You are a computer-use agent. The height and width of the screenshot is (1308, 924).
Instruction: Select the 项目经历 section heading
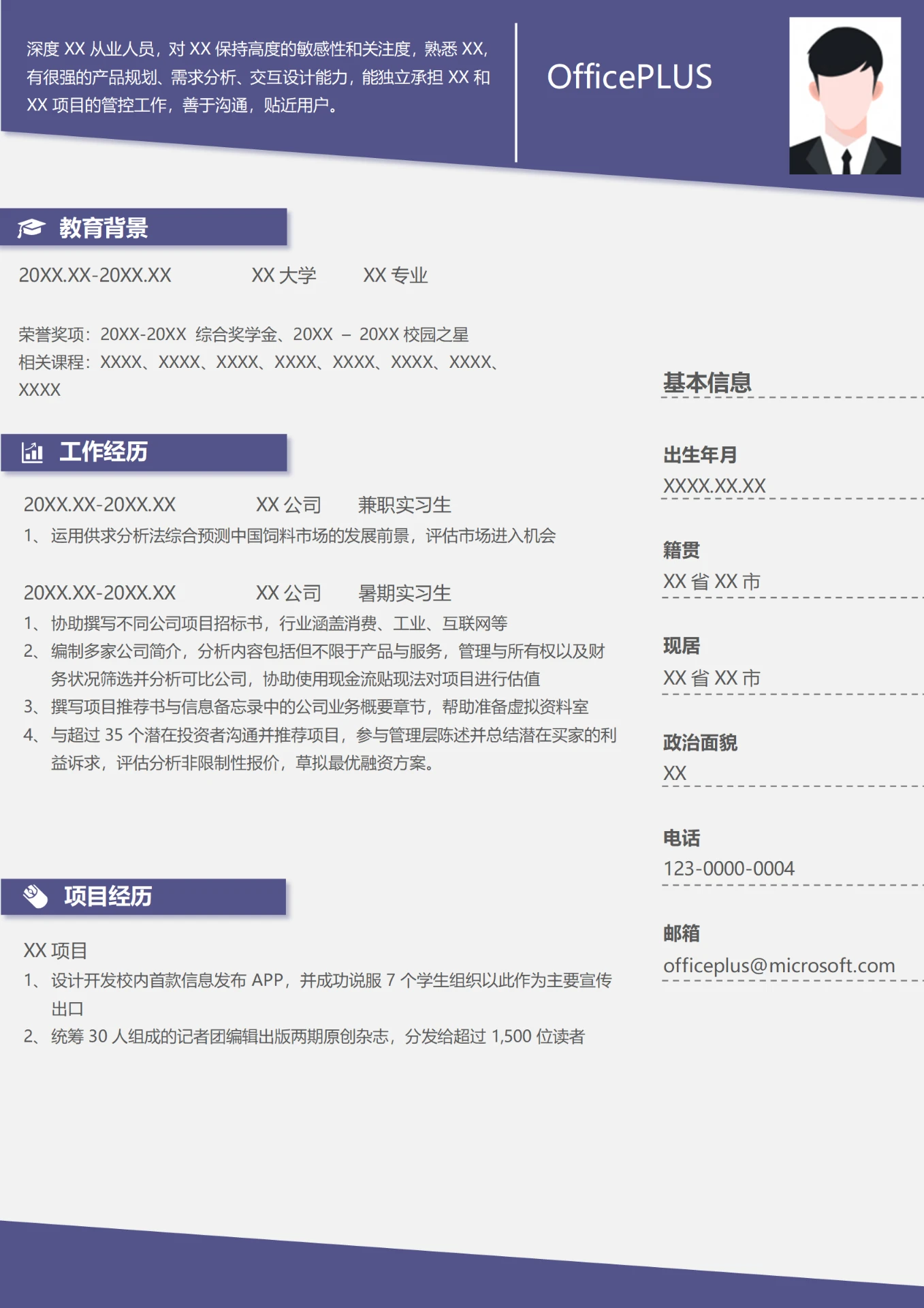[x=108, y=897]
